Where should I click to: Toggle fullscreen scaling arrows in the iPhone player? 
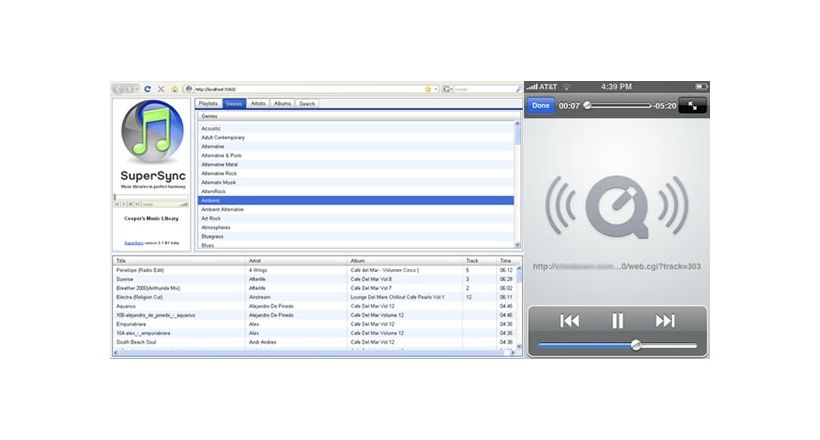click(692, 106)
